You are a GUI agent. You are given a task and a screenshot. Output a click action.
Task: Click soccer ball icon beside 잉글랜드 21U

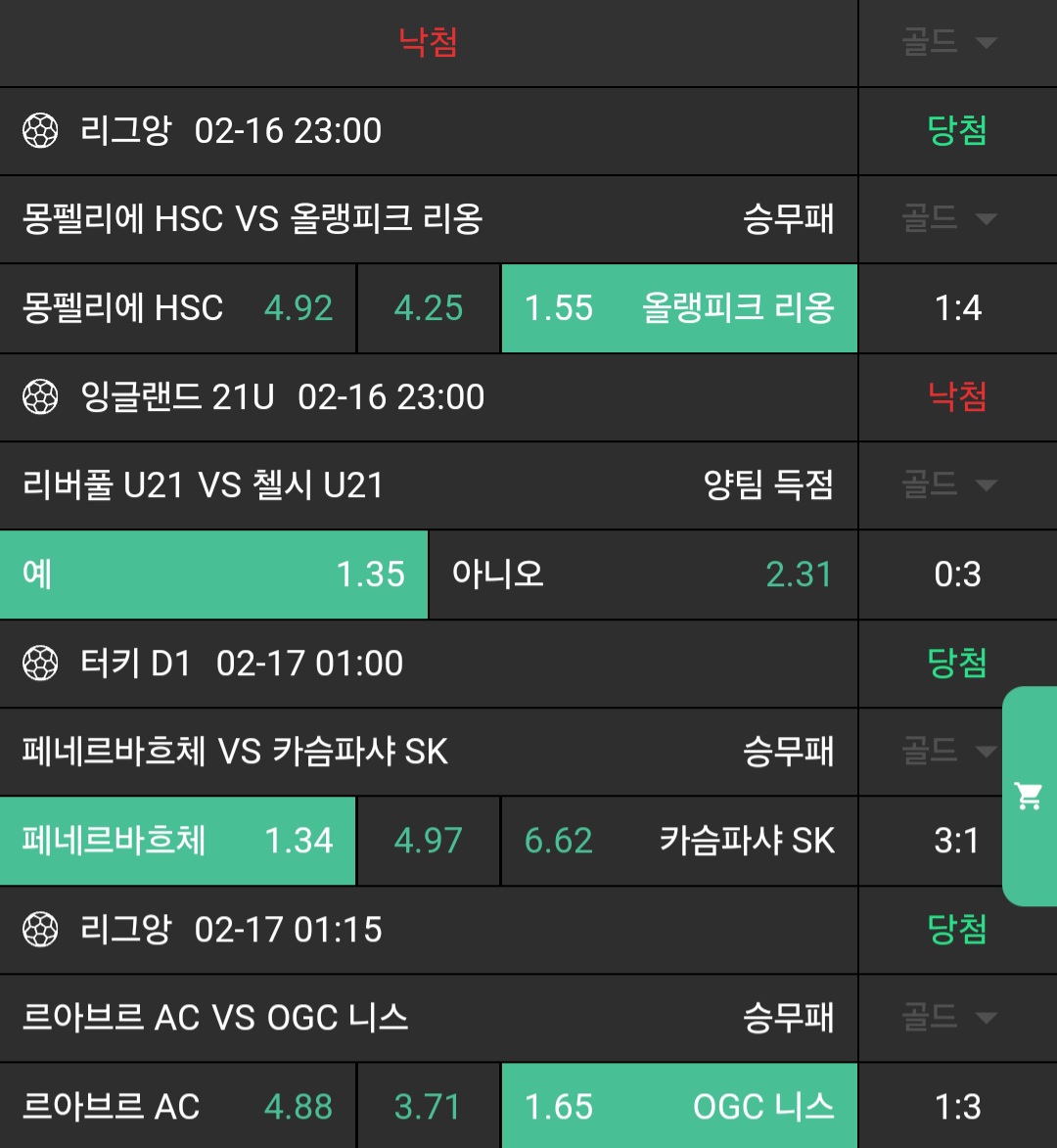coord(41,397)
